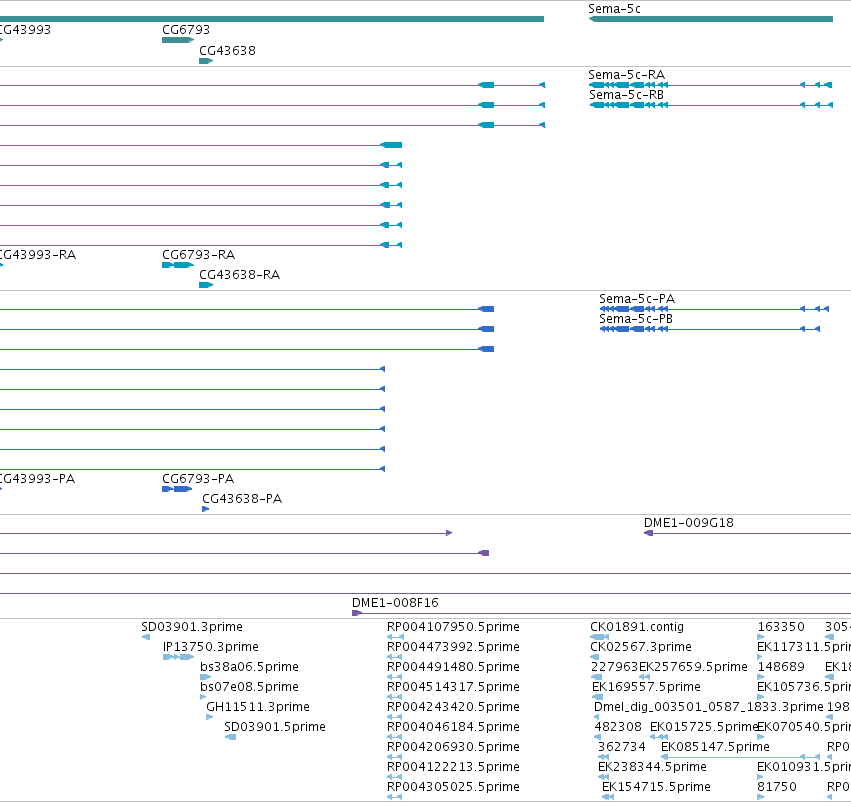Select the Sema-5c gene label

614,9
